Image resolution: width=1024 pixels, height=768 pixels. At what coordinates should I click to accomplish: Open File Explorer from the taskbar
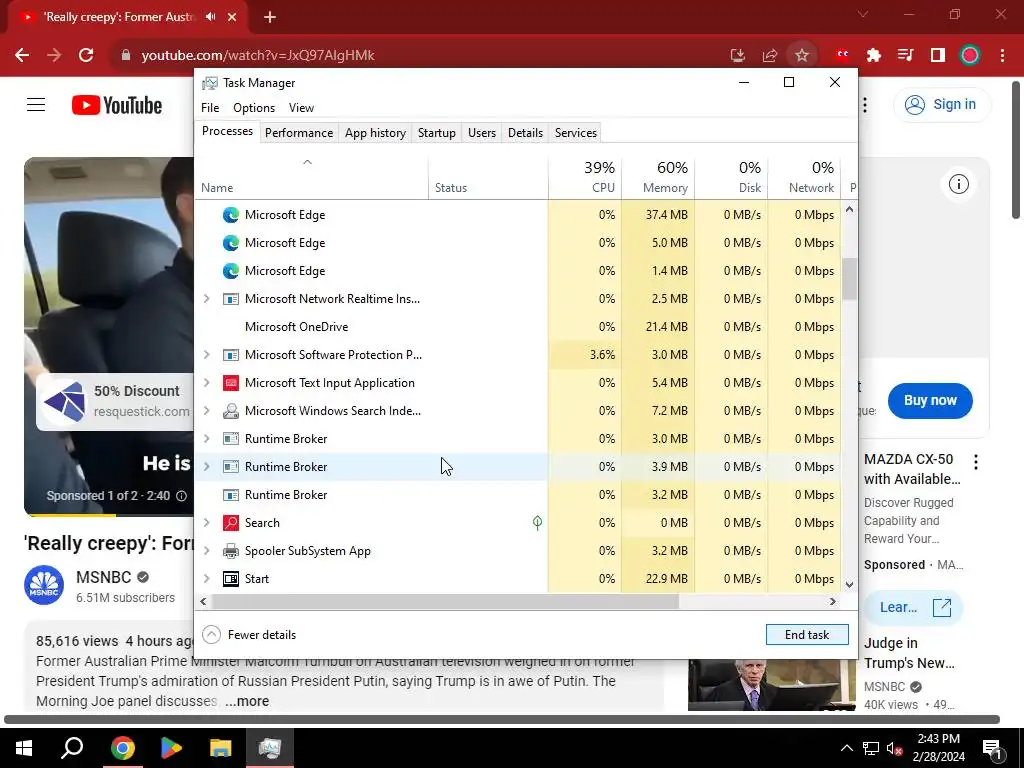(221, 748)
